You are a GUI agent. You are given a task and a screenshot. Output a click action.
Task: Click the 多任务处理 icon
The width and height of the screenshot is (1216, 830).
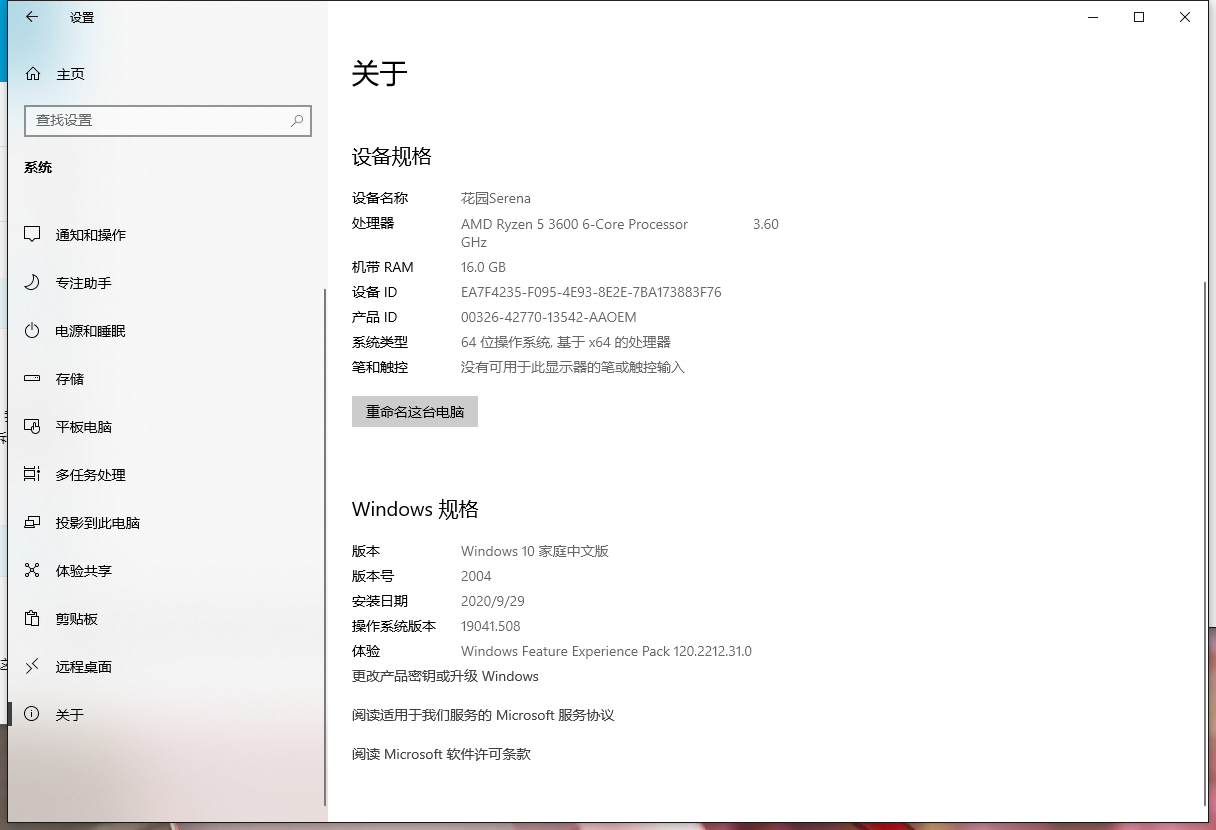33,475
